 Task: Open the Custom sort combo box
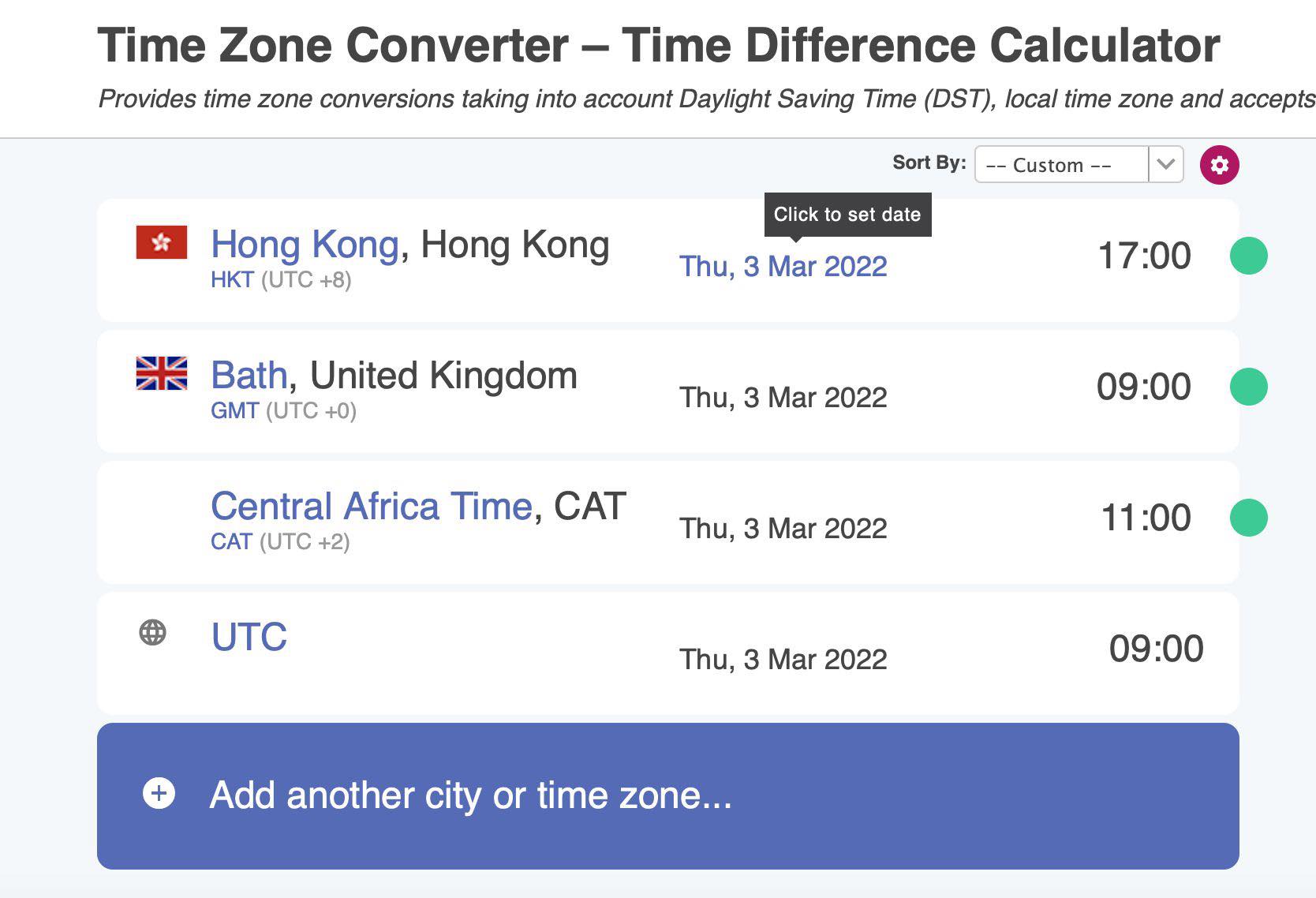[1079, 165]
